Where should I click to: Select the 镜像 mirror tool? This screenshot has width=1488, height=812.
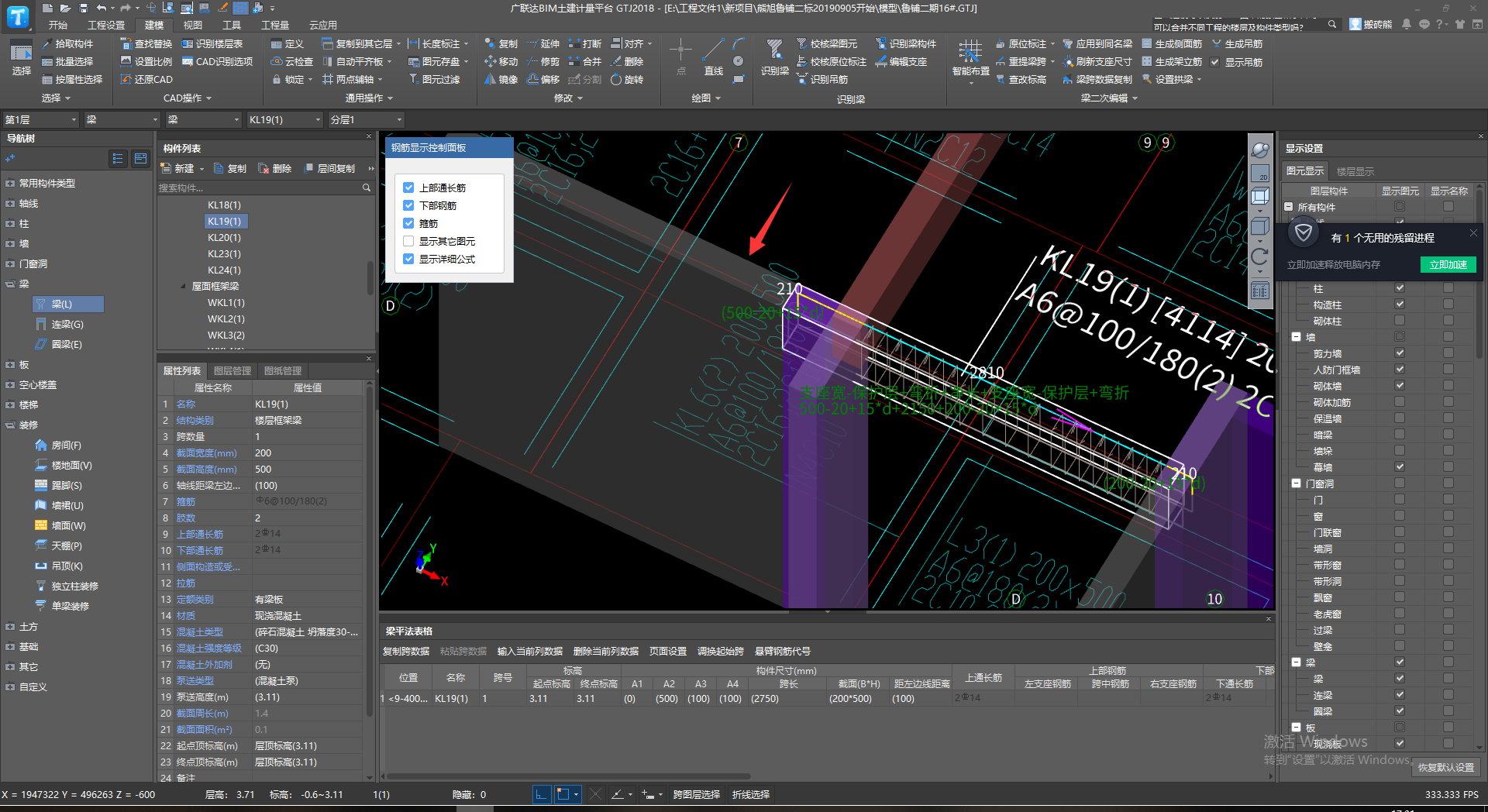501,80
